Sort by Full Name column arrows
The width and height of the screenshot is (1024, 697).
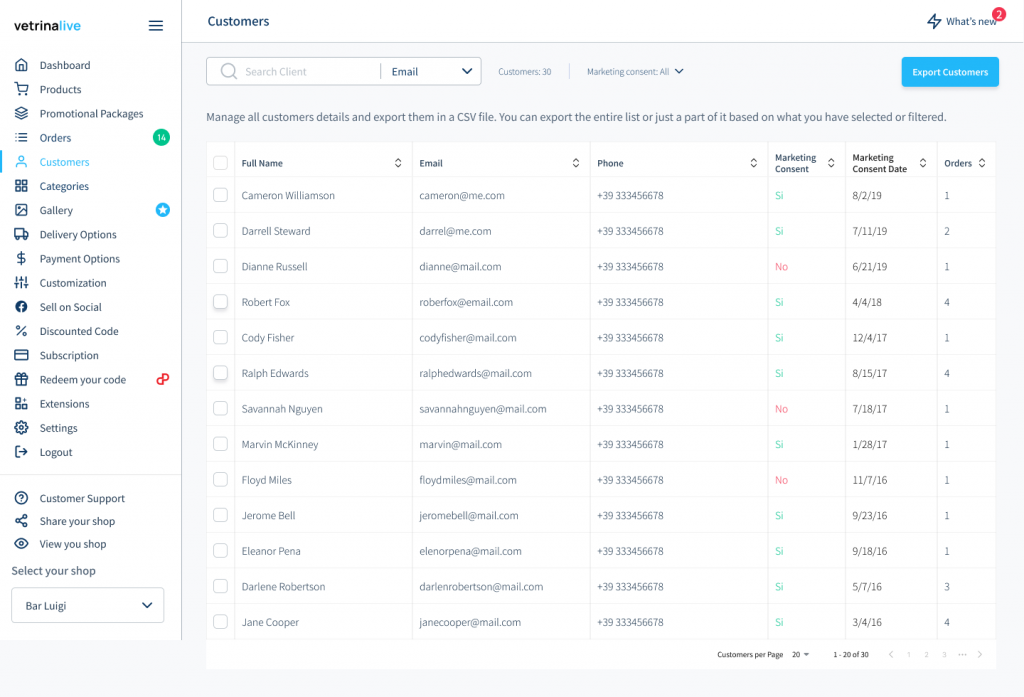pos(398,163)
